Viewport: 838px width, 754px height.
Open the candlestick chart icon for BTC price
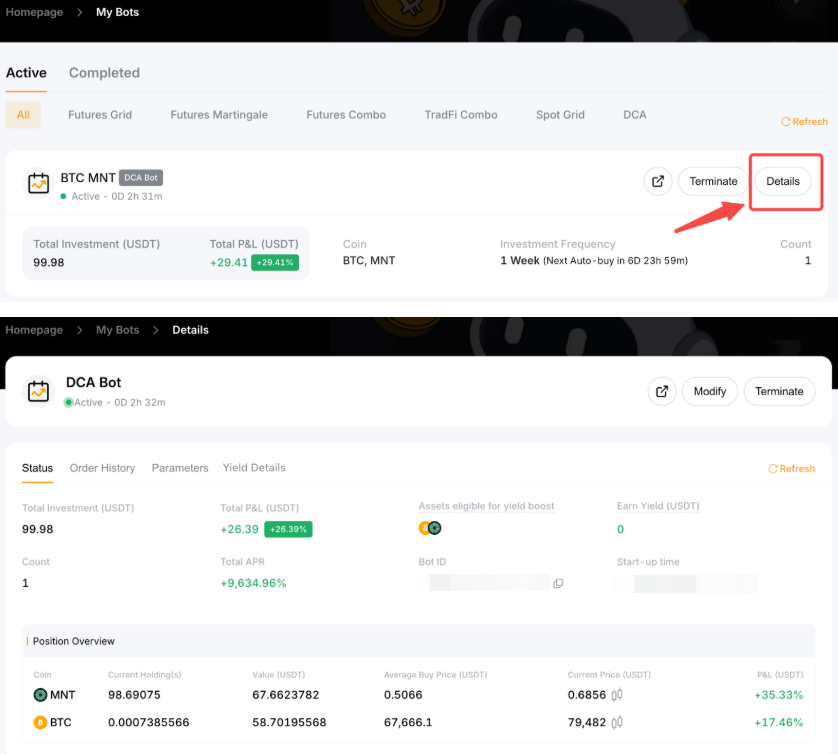617,722
